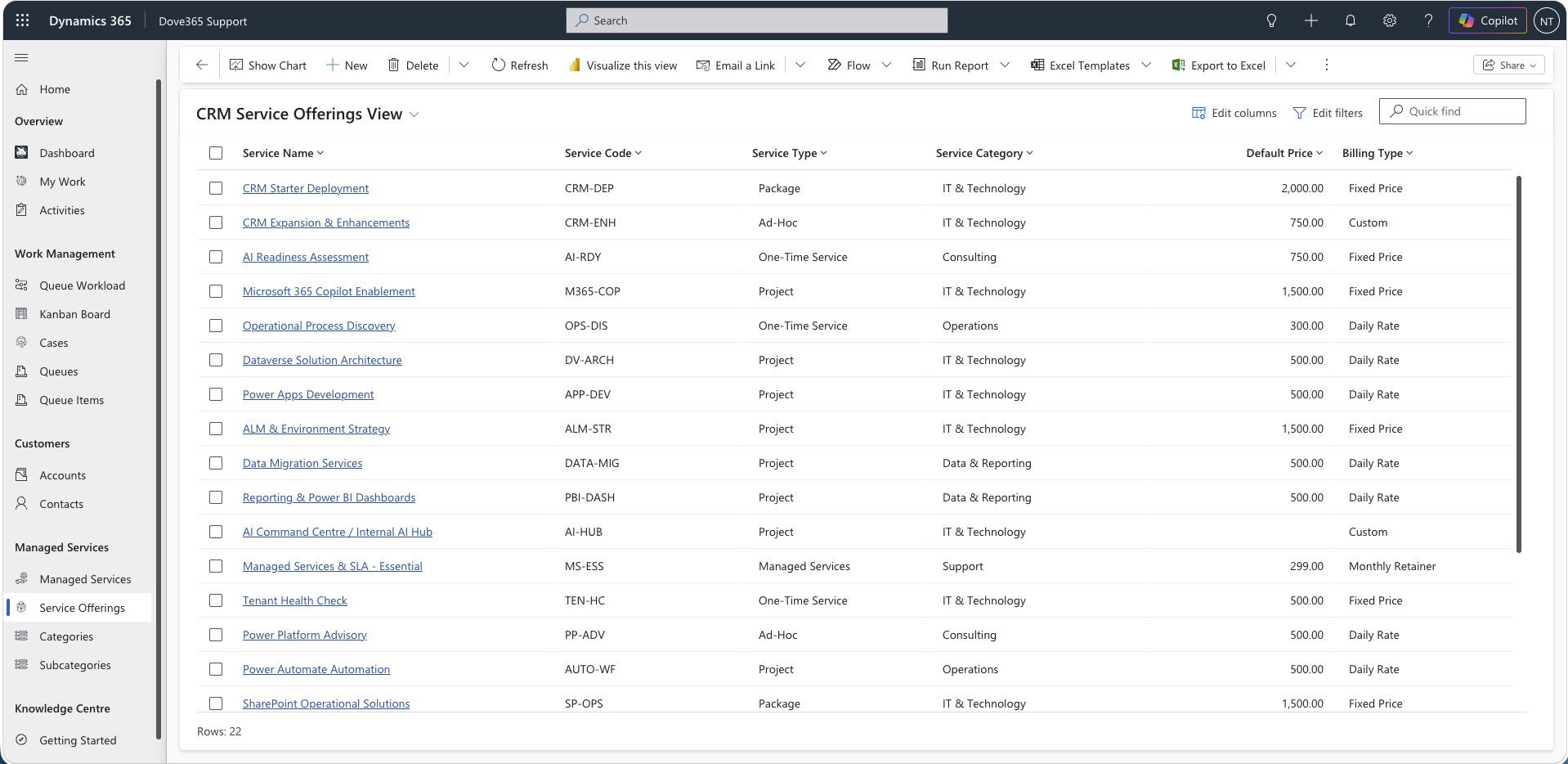Open the notifications bell
Viewport: 1568px width, 764px height.
coord(1350,20)
